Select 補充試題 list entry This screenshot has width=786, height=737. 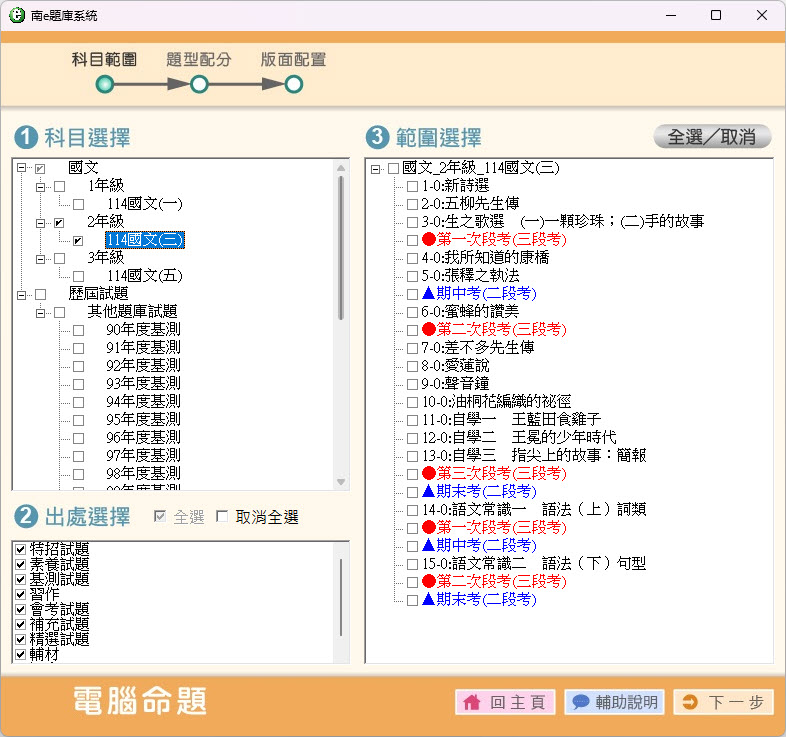pos(59,624)
